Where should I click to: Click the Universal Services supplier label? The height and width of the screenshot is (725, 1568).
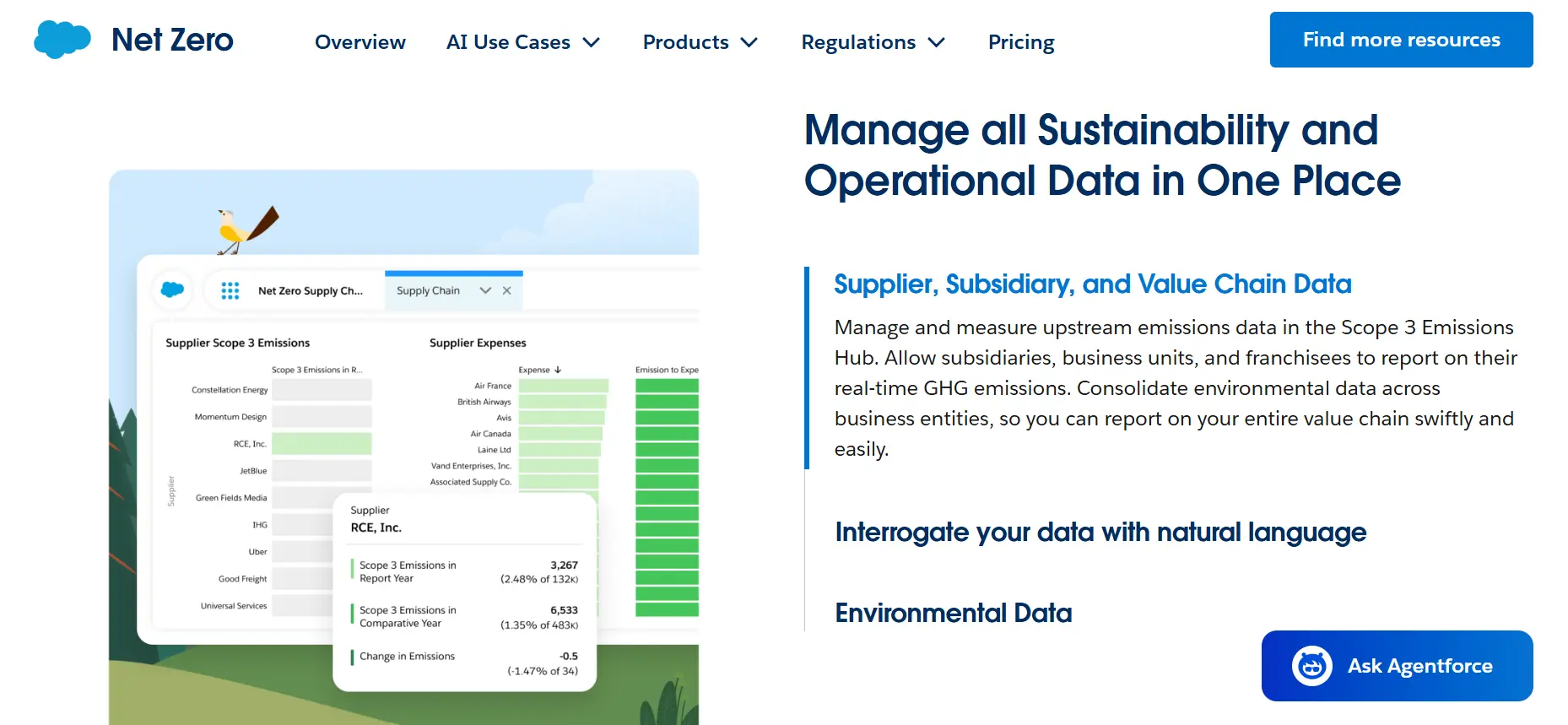[234, 606]
